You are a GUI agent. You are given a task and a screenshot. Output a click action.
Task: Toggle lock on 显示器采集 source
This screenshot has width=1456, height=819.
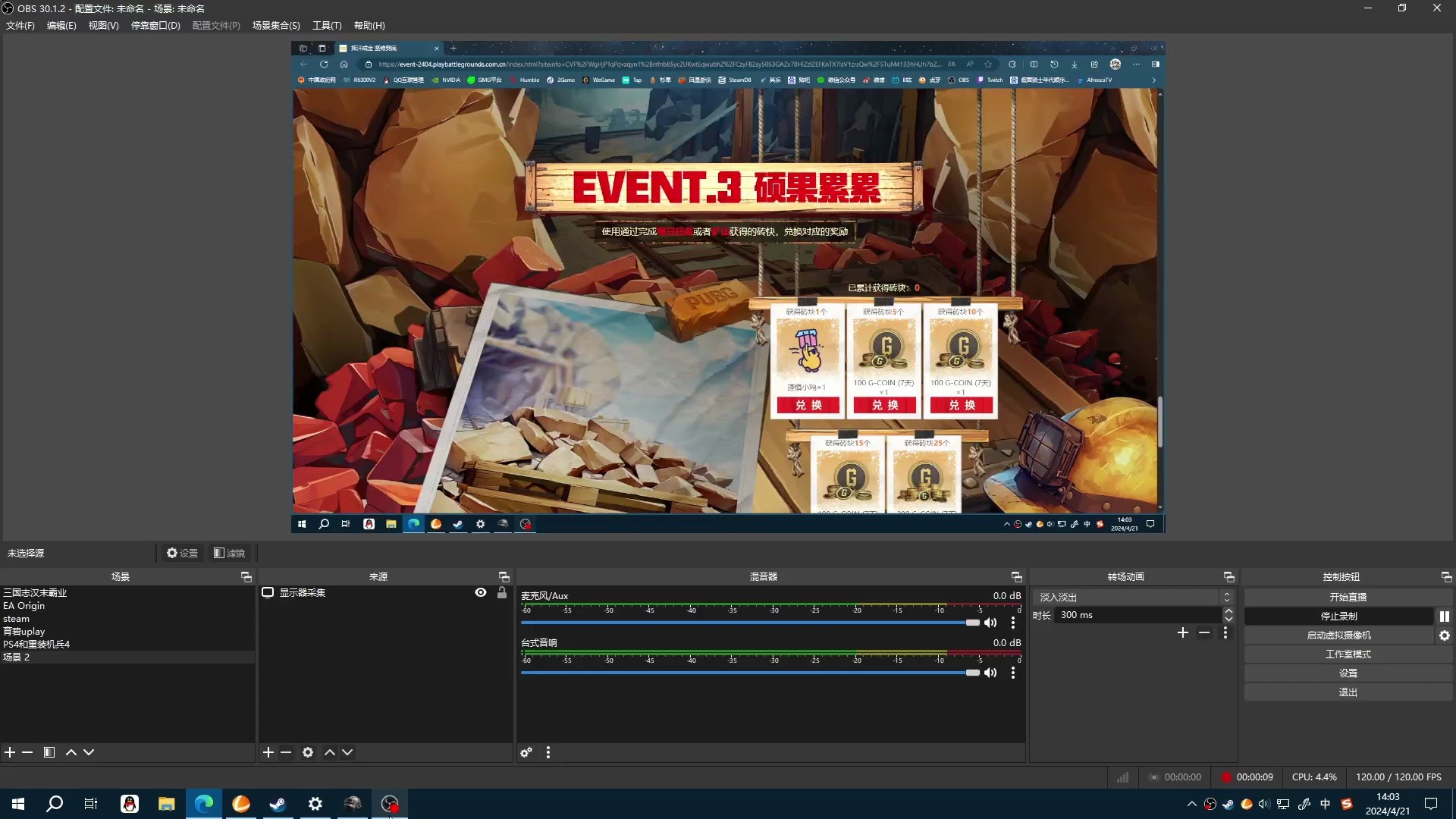502,592
